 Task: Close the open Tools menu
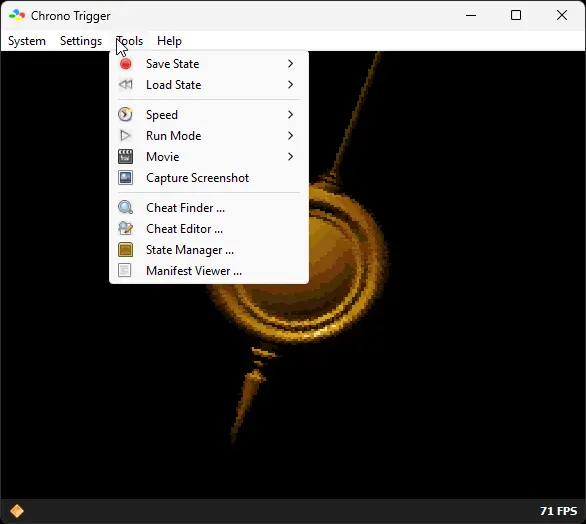point(129,41)
